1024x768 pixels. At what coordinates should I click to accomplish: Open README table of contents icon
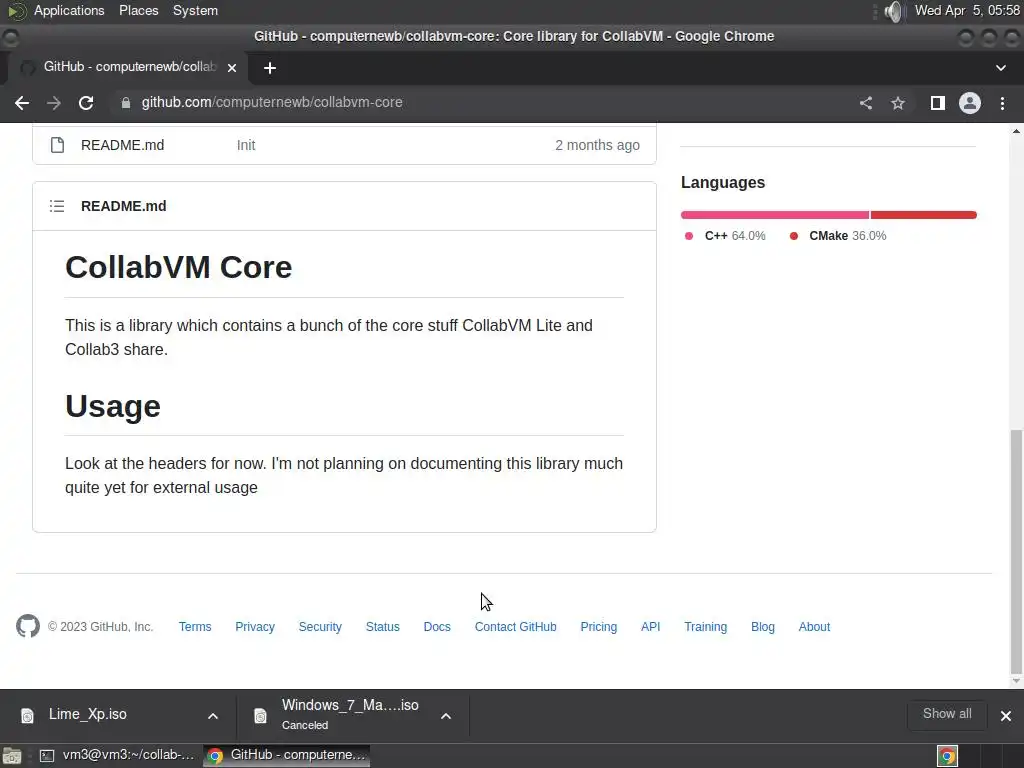tap(57, 206)
